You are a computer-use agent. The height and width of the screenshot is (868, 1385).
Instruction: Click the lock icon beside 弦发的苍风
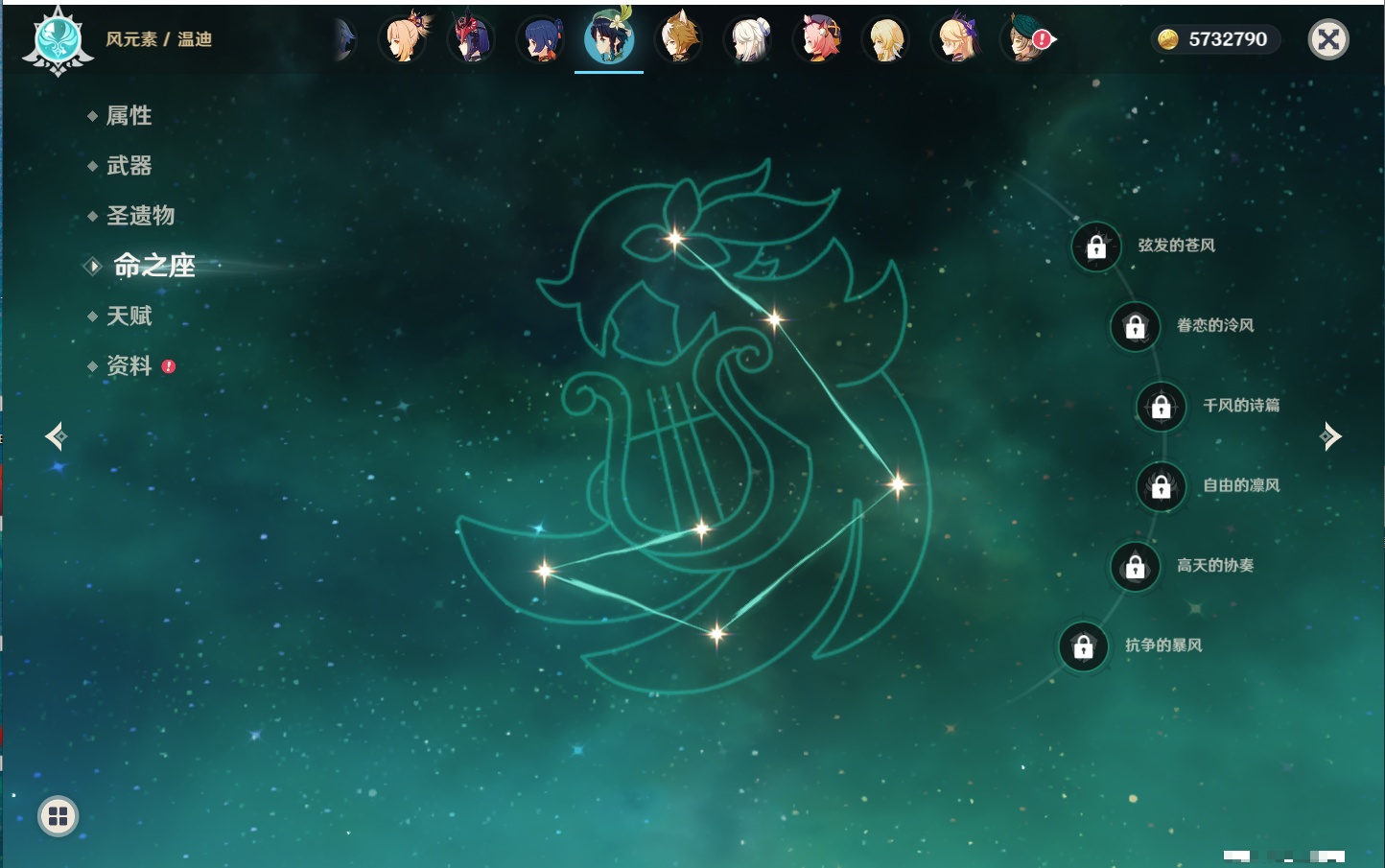click(1096, 246)
